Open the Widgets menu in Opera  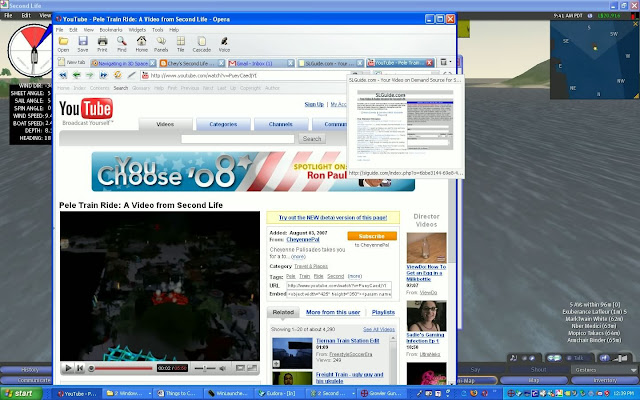tap(137, 30)
